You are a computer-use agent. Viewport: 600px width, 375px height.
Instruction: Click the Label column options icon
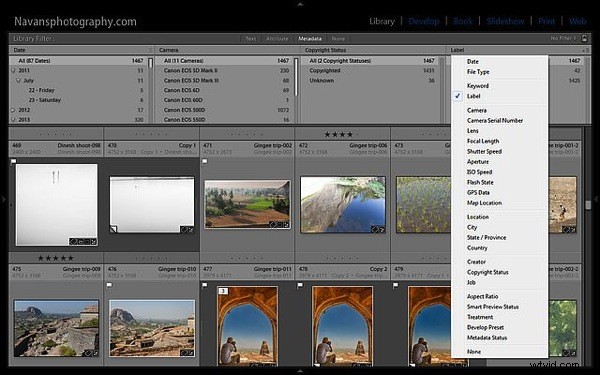pos(585,50)
